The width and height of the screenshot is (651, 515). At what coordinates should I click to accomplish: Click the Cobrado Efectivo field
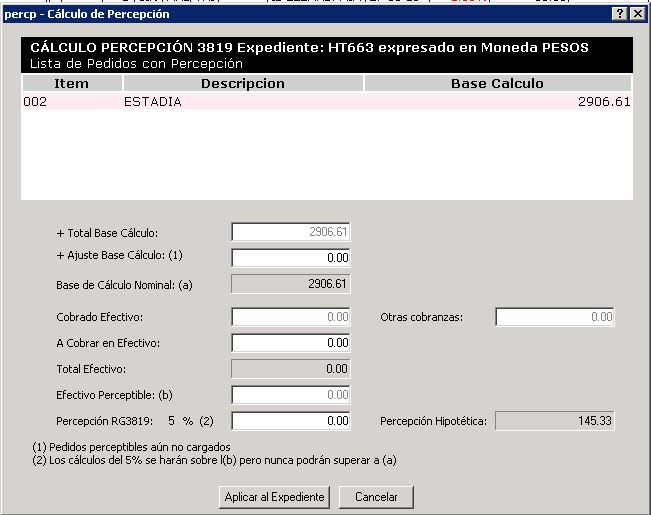[x=291, y=317]
